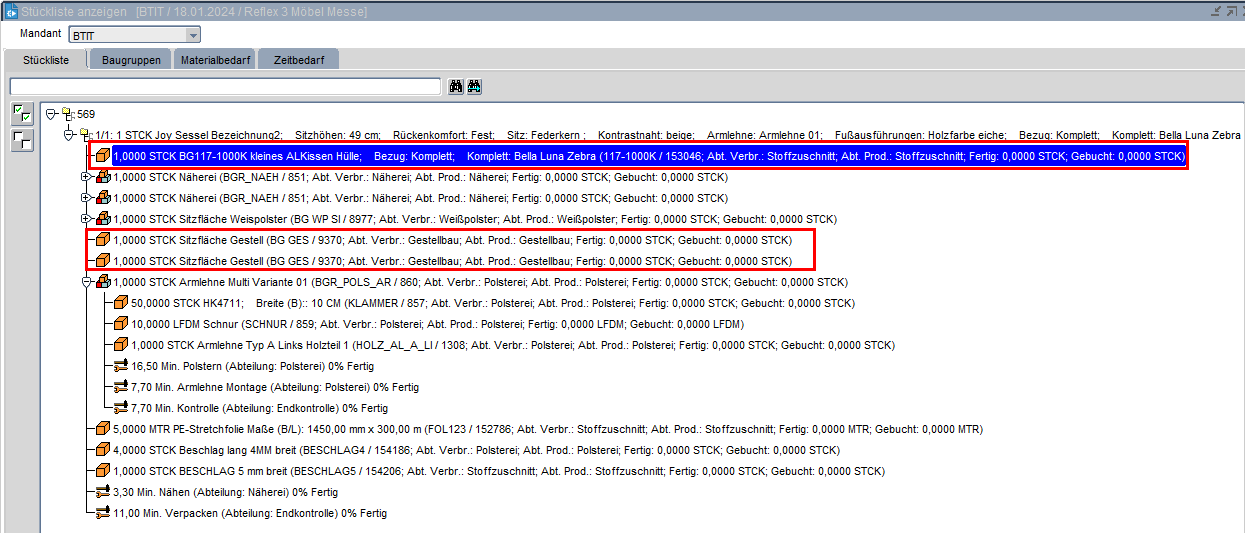Click the operation icon for 16,50 Min. Polstern
The image size is (1245, 533).
[x=120, y=366]
